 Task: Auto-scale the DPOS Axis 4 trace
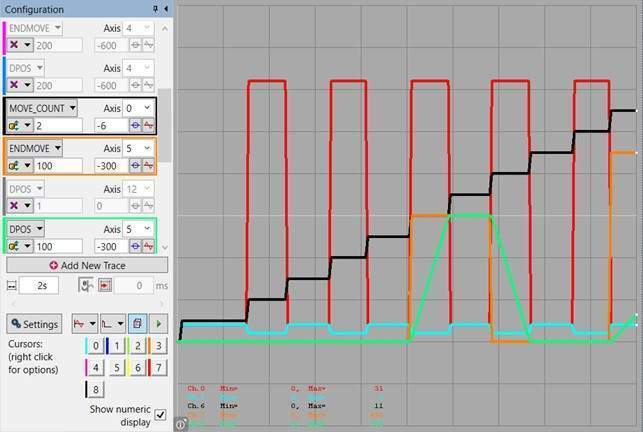(148, 85)
